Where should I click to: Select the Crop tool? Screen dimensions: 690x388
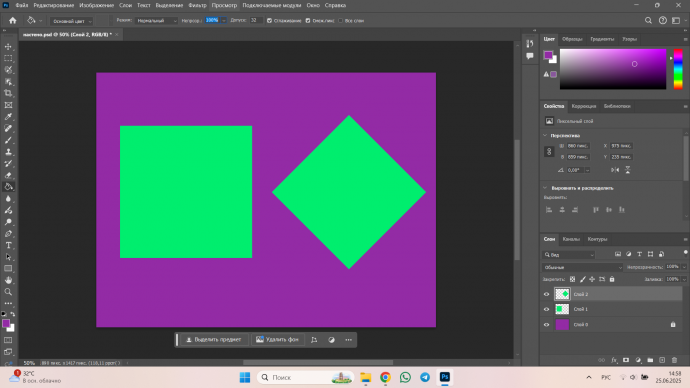(8, 93)
